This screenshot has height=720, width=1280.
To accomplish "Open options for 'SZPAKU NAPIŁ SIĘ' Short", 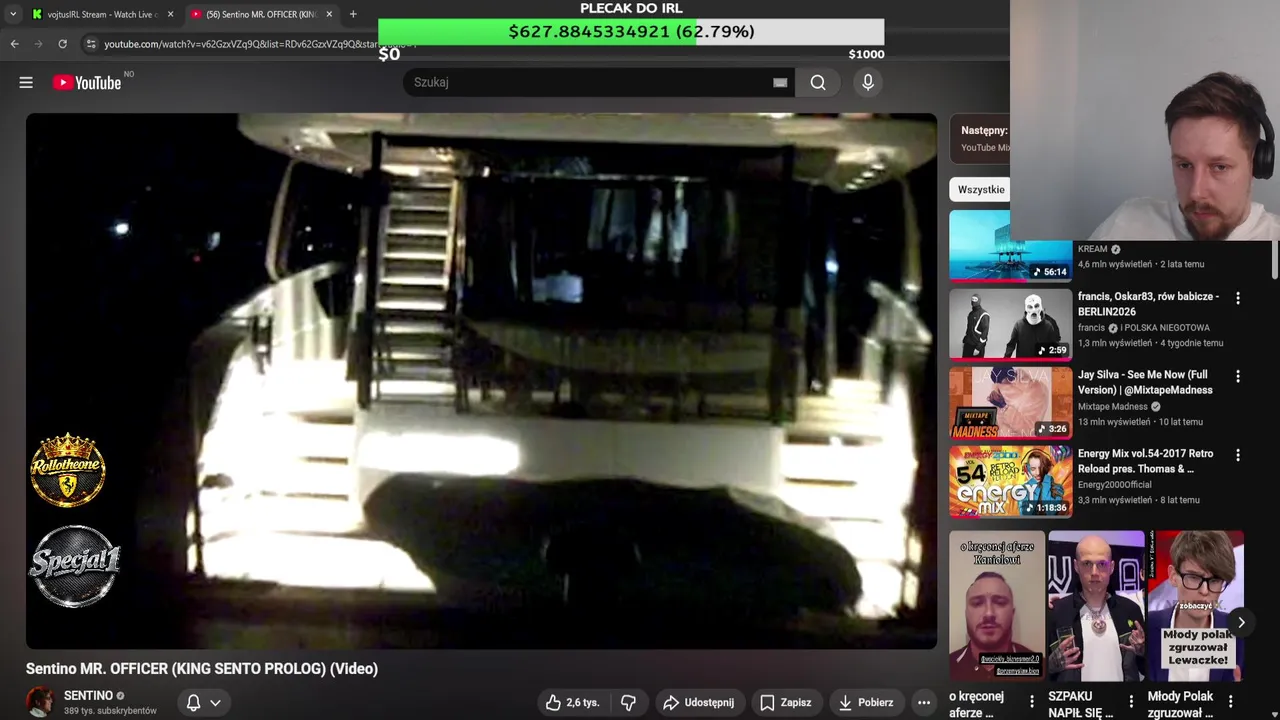I will (x=1131, y=702).
